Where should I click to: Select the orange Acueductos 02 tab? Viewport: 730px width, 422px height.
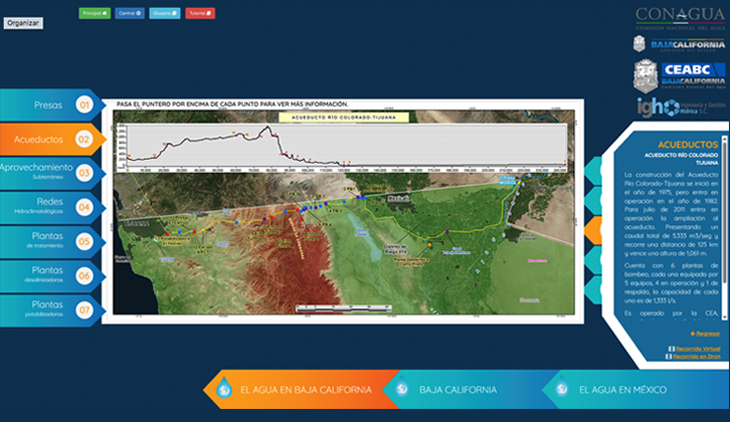[51, 139]
